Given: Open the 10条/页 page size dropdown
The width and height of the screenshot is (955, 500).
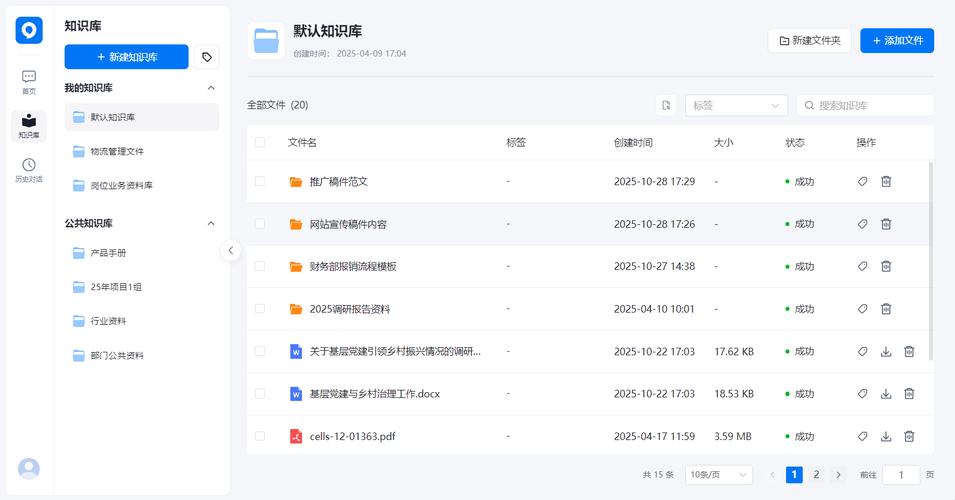Looking at the screenshot, I should pyautogui.click(x=719, y=474).
